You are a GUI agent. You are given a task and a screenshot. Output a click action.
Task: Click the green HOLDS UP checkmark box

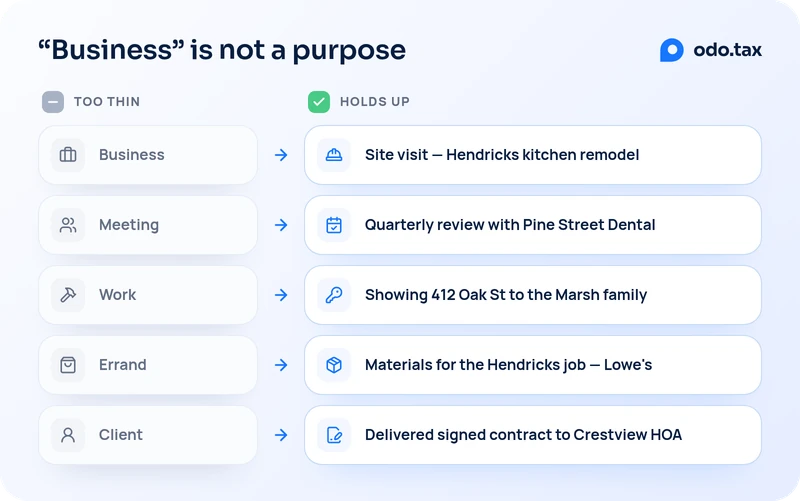tap(319, 102)
